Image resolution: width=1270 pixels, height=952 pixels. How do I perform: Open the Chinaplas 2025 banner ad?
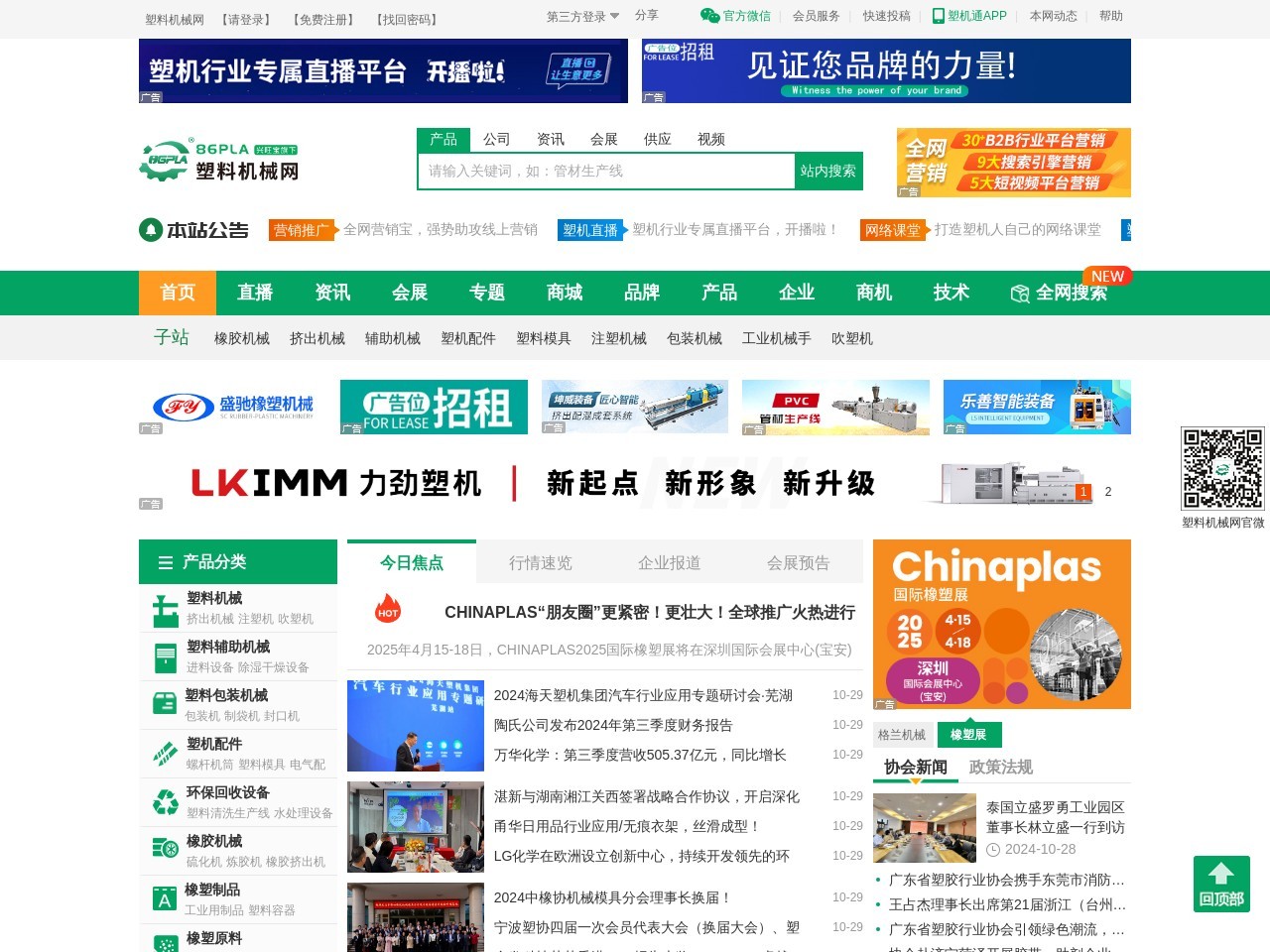click(1002, 624)
